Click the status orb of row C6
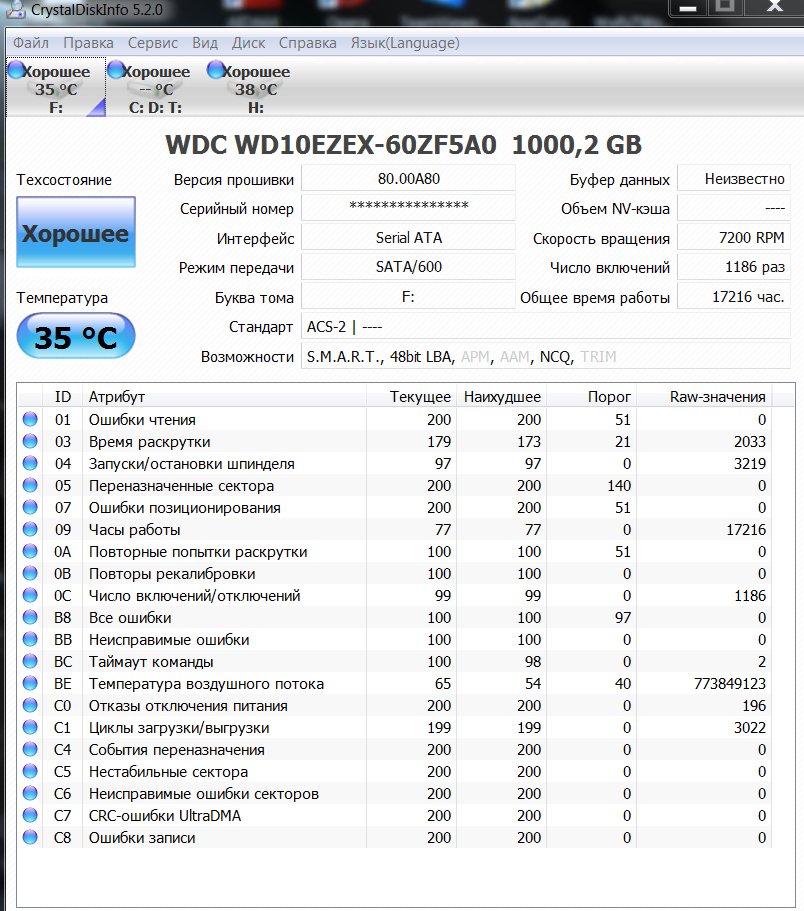This screenshot has width=804, height=911. coord(30,794)
